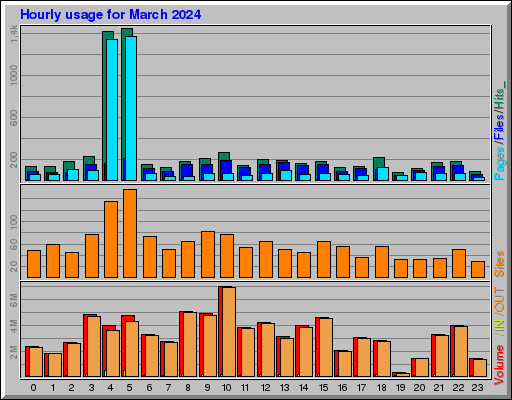Click the "6M" volume axis label
Image resolution: width=512 pixels, height=400 pixels.
tap(13, 300)
